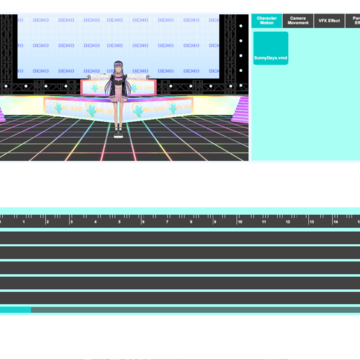Switch to the Character Motion tab
The image size is (360, 360).
[267, 21]
